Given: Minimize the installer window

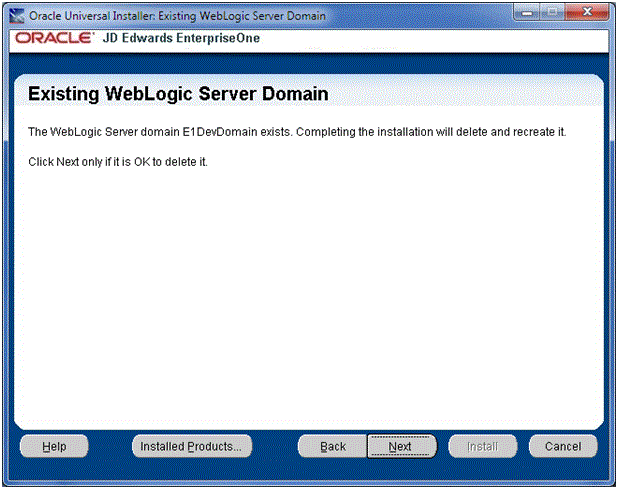Looking at the screenshot, I should coord(527,13).
